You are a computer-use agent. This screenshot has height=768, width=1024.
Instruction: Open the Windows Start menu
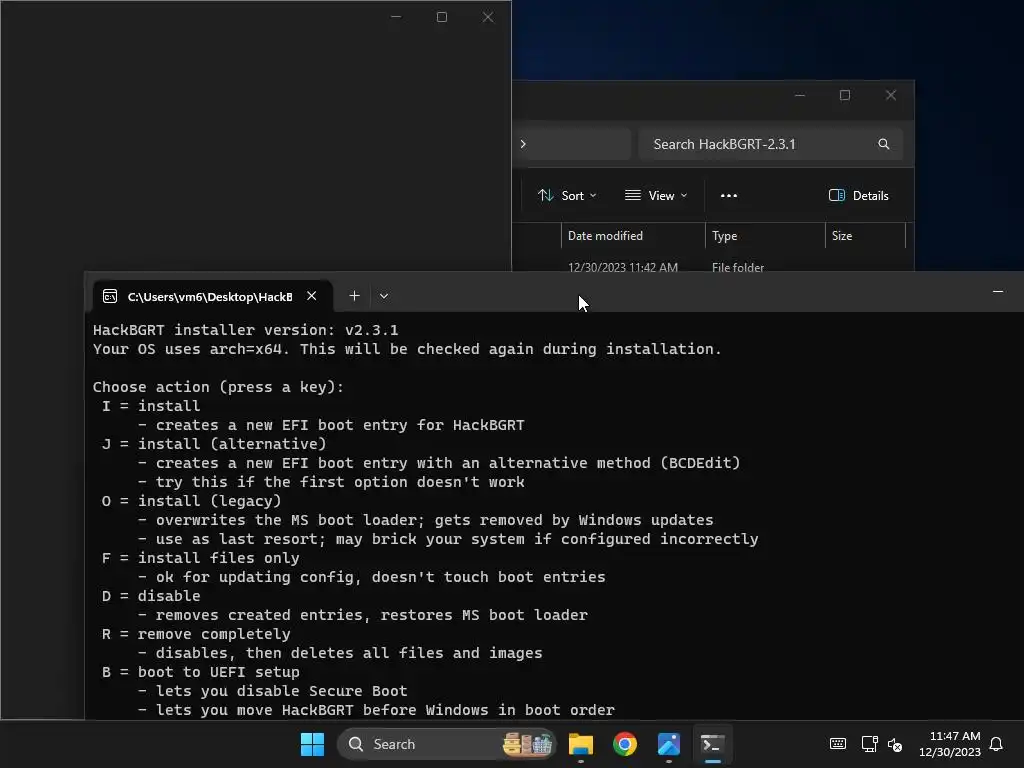point(312,744)
